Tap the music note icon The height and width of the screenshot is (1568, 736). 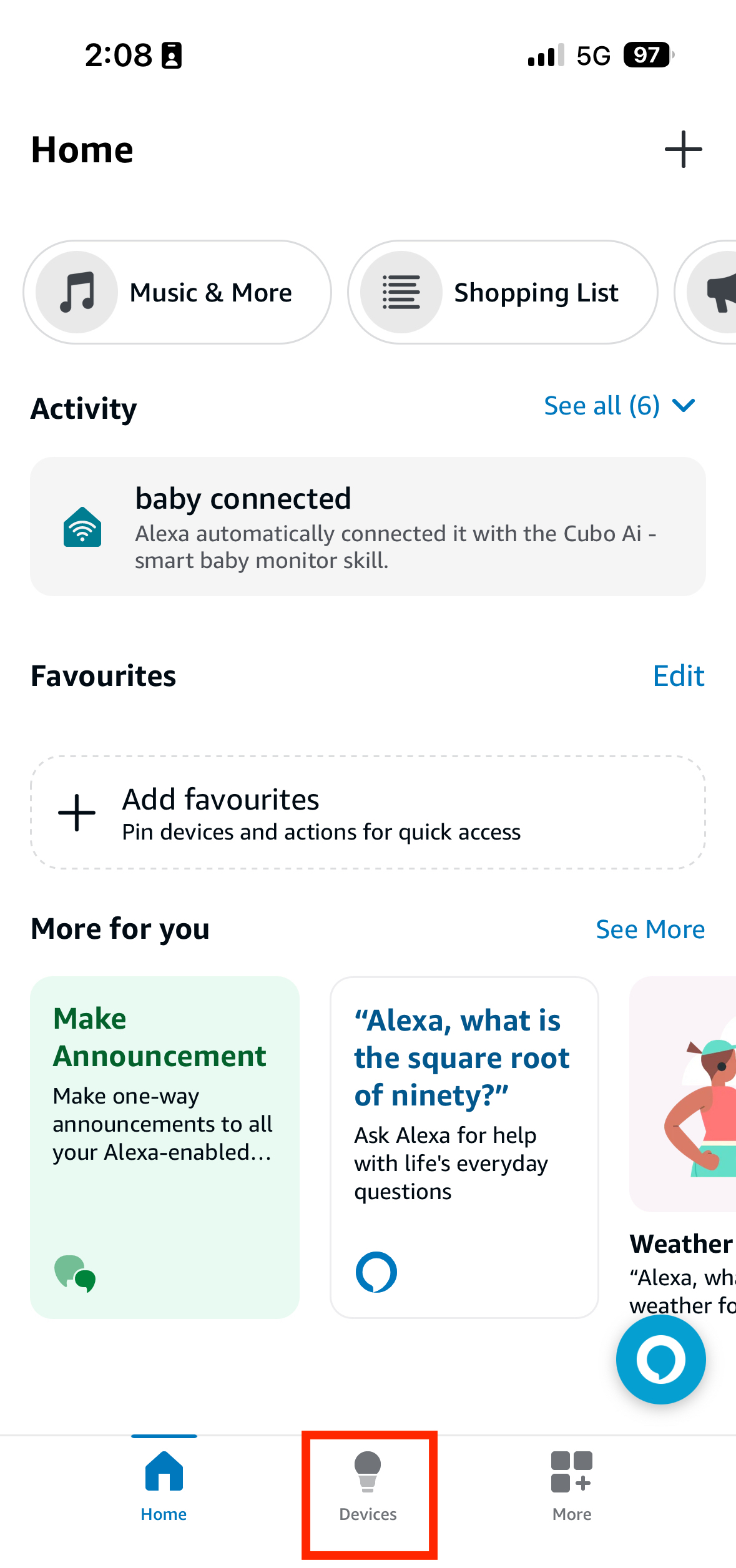(x=77, y=292)
